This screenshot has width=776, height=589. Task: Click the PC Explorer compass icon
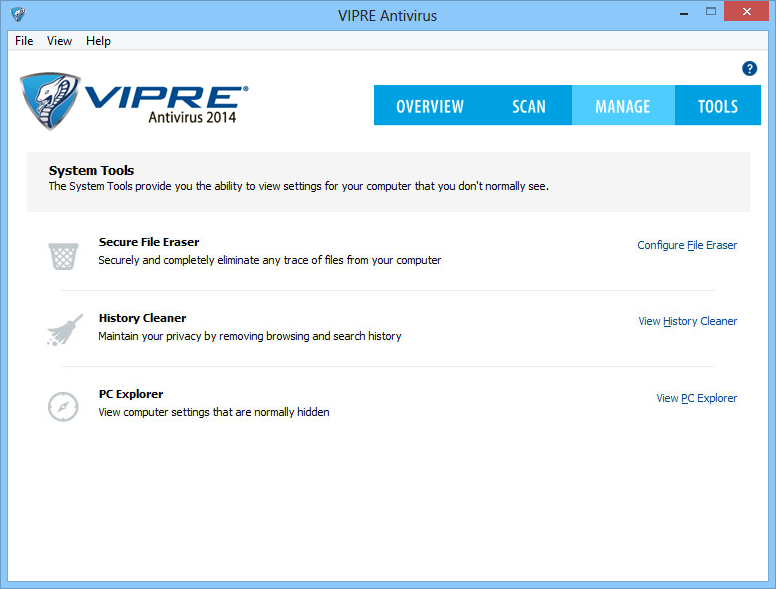(x=63, y=407)
